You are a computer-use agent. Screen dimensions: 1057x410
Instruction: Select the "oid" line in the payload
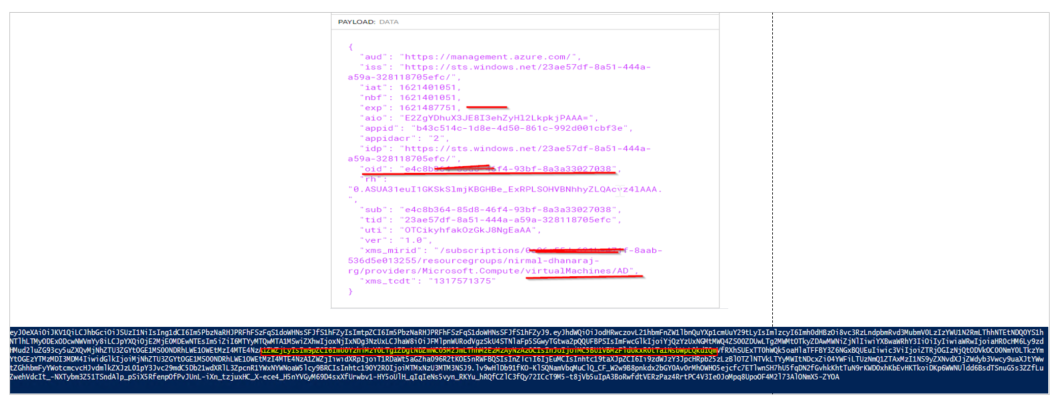point(490,169)
